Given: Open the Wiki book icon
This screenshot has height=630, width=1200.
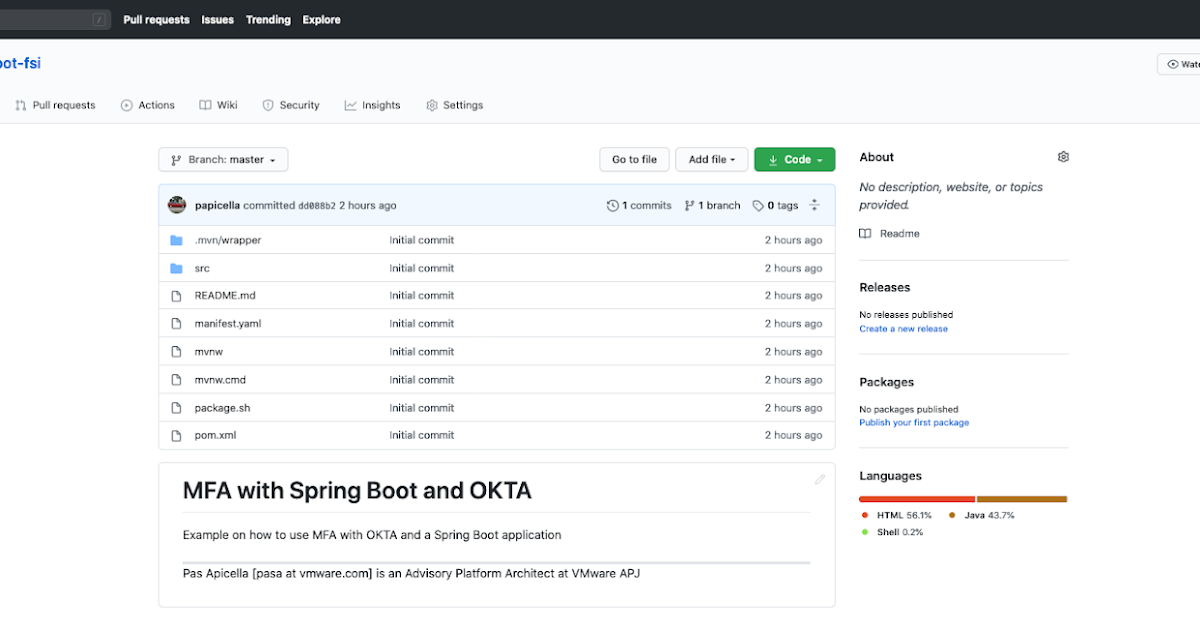Looking at the screenshot, I should pyautogui.click(x=204, y=104).
